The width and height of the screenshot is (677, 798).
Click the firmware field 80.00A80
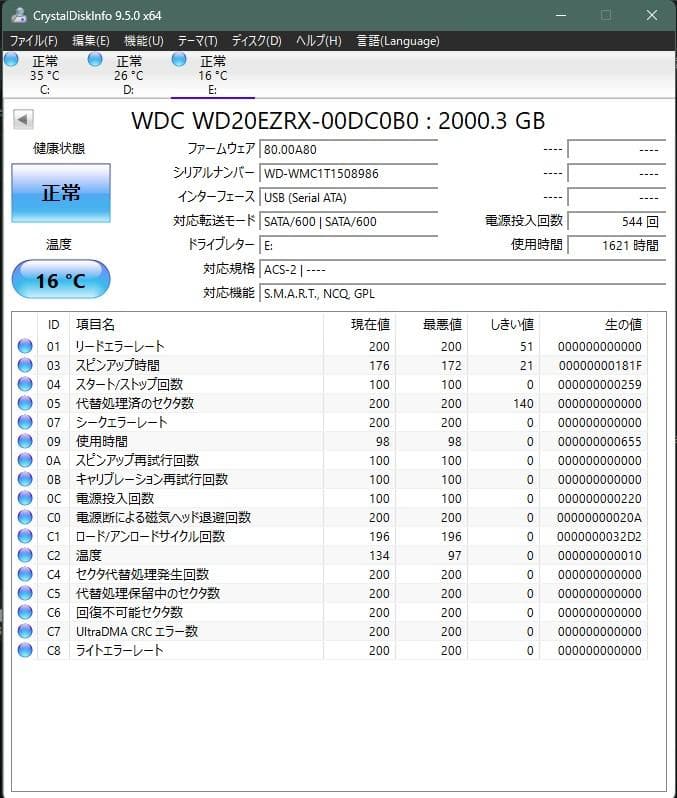(349, 150)
